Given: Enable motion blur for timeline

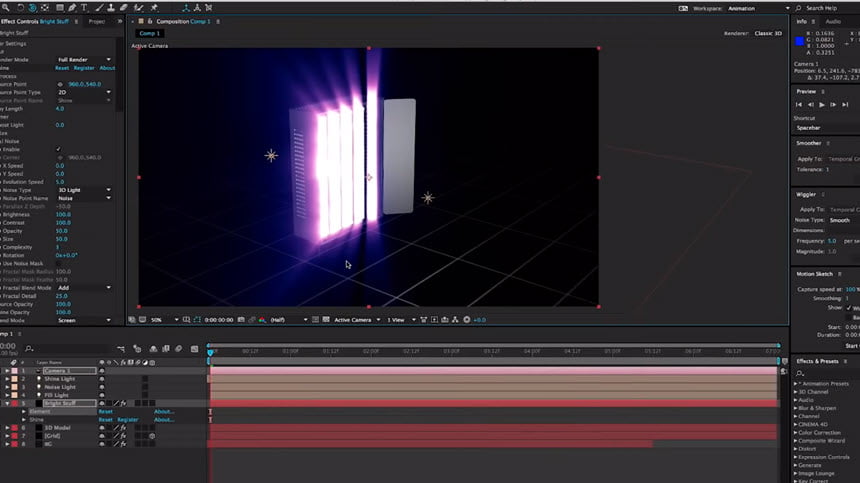Looking at the screenshot, I should coord(178,349).
